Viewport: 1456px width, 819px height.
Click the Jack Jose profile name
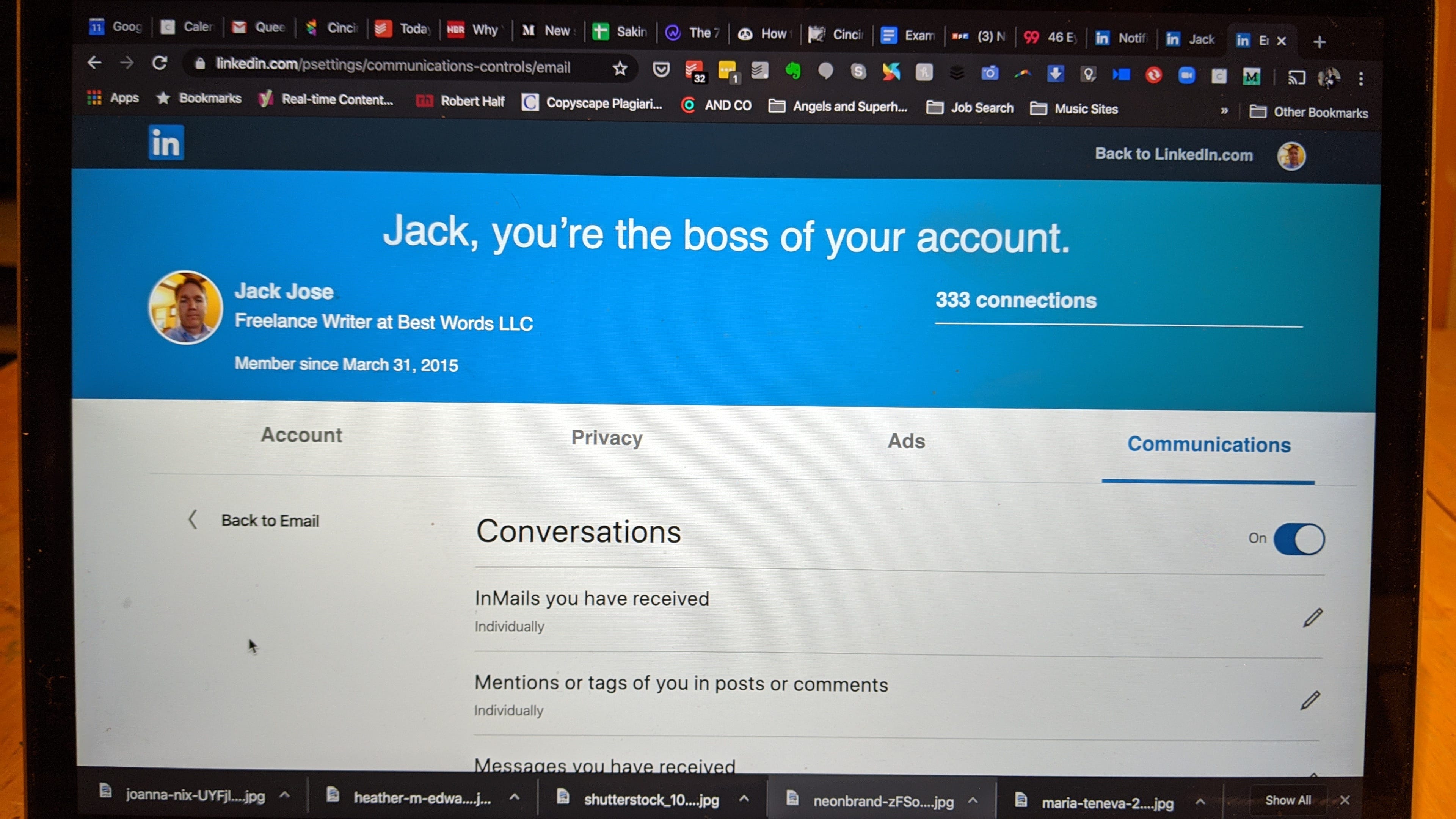pyautogui.click(x=284, y=291)
